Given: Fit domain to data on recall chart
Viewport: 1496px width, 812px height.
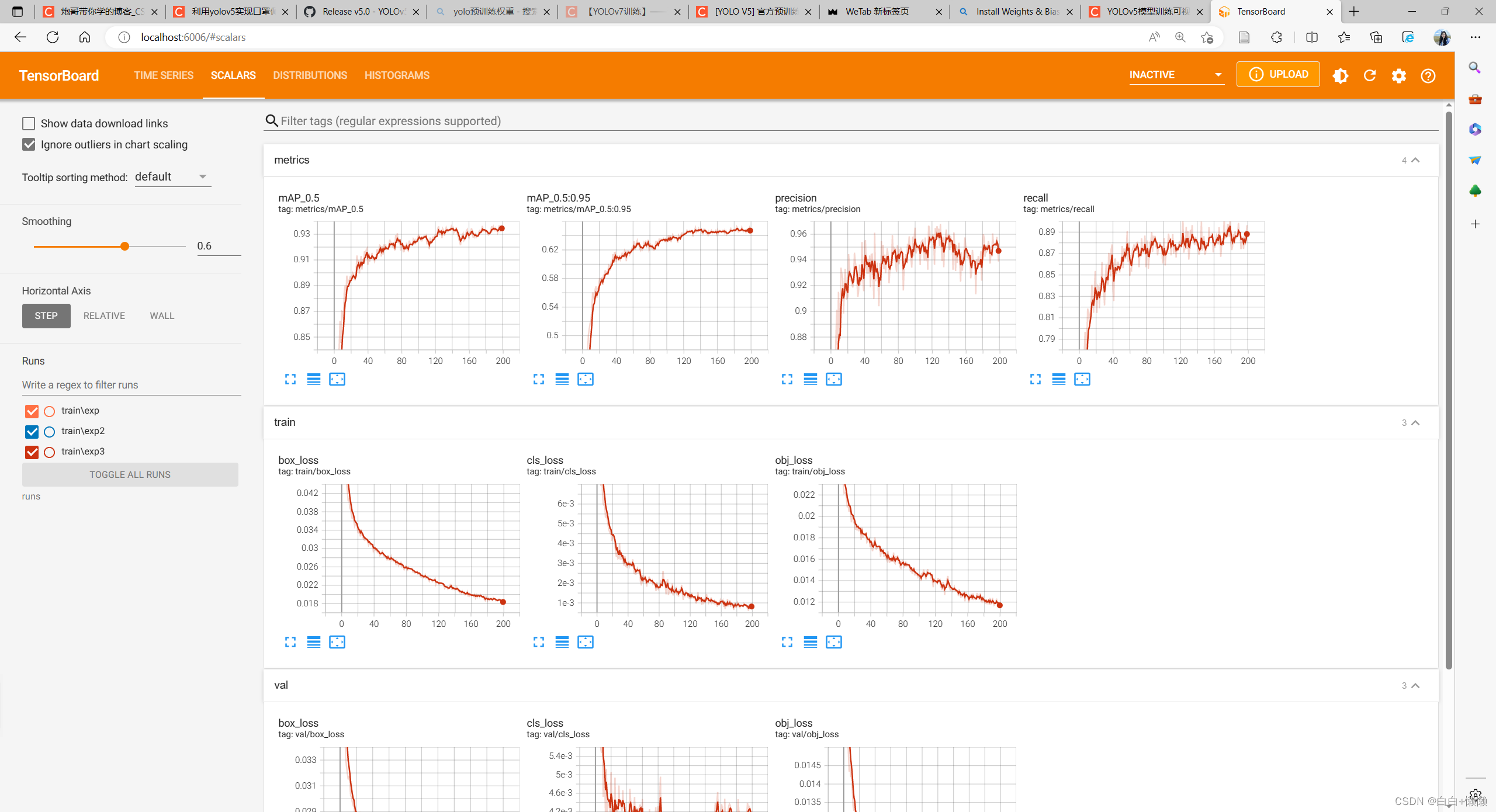Looking at the screenshot, I should [x=1082, y=379].
